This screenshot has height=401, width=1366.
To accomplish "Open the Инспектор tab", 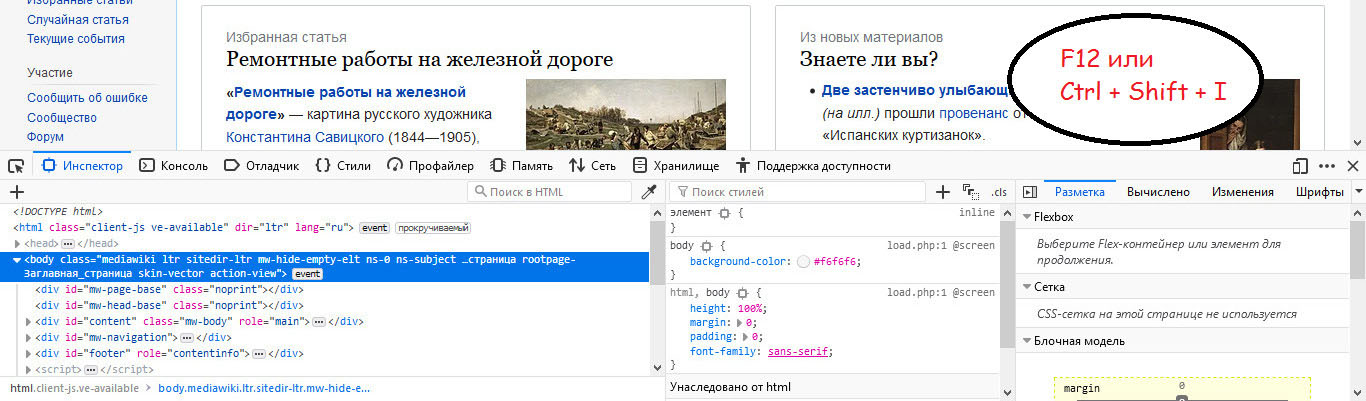I will pyautogui.click(x=82, y=166).
